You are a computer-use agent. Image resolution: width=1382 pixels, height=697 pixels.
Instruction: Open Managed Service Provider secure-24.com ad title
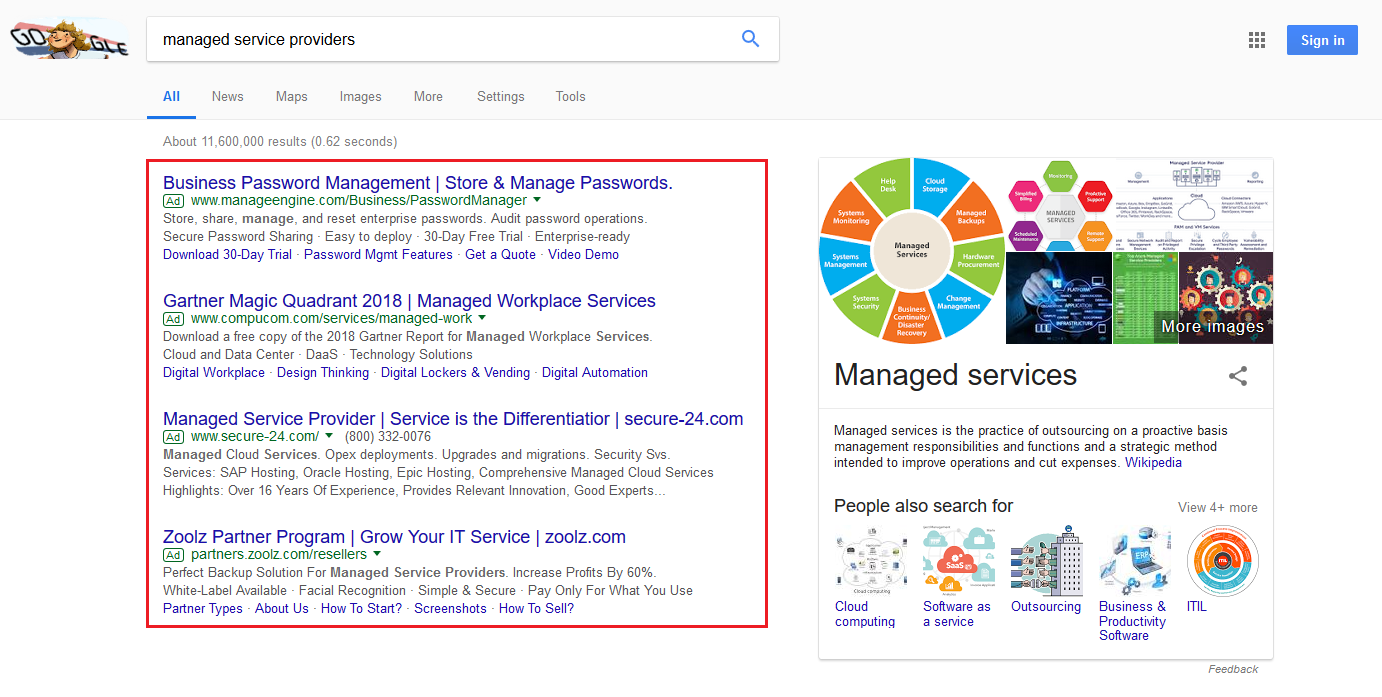(453, 419)
